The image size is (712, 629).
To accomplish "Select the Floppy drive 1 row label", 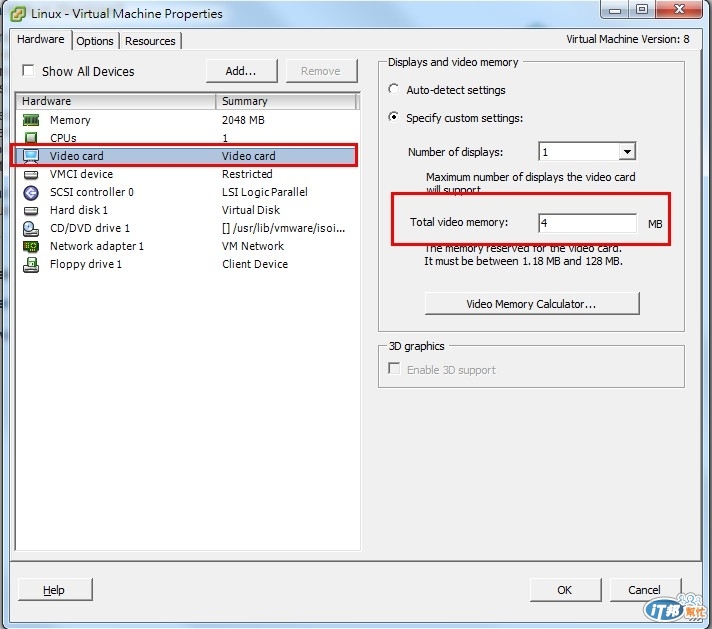I will (86, 264).
